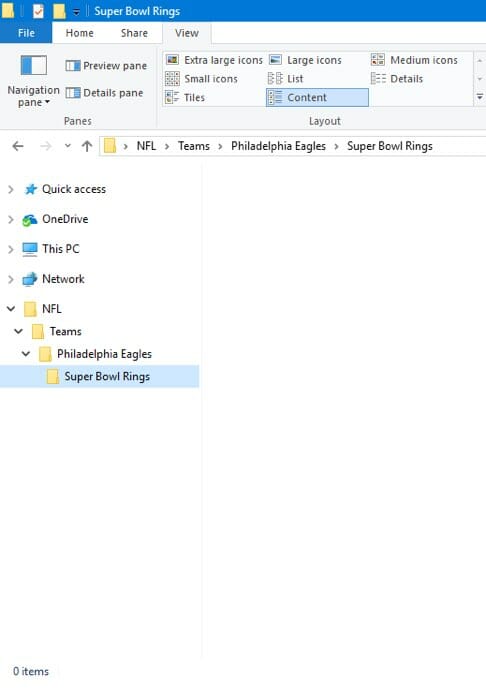Toggle the Preview pane

106,66
